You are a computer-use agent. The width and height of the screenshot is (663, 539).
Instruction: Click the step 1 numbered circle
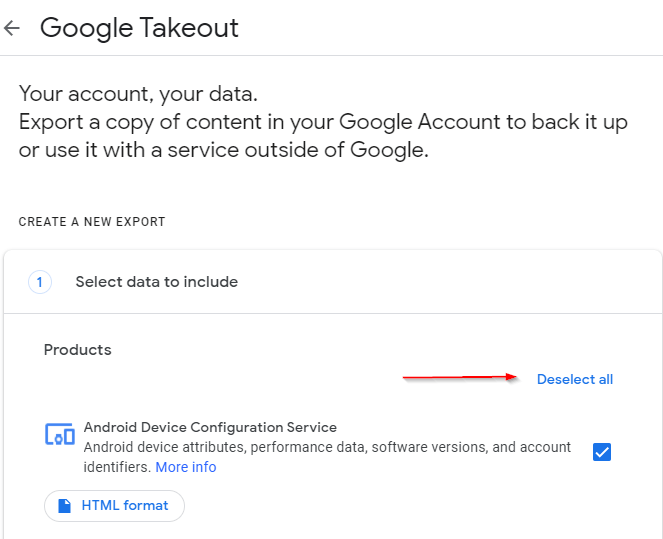[40, 282]
